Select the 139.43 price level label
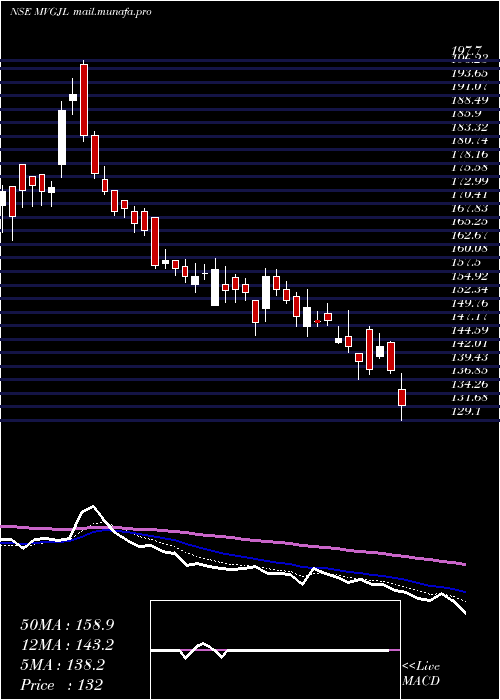The image size is (500, 700). click(469, 358)
